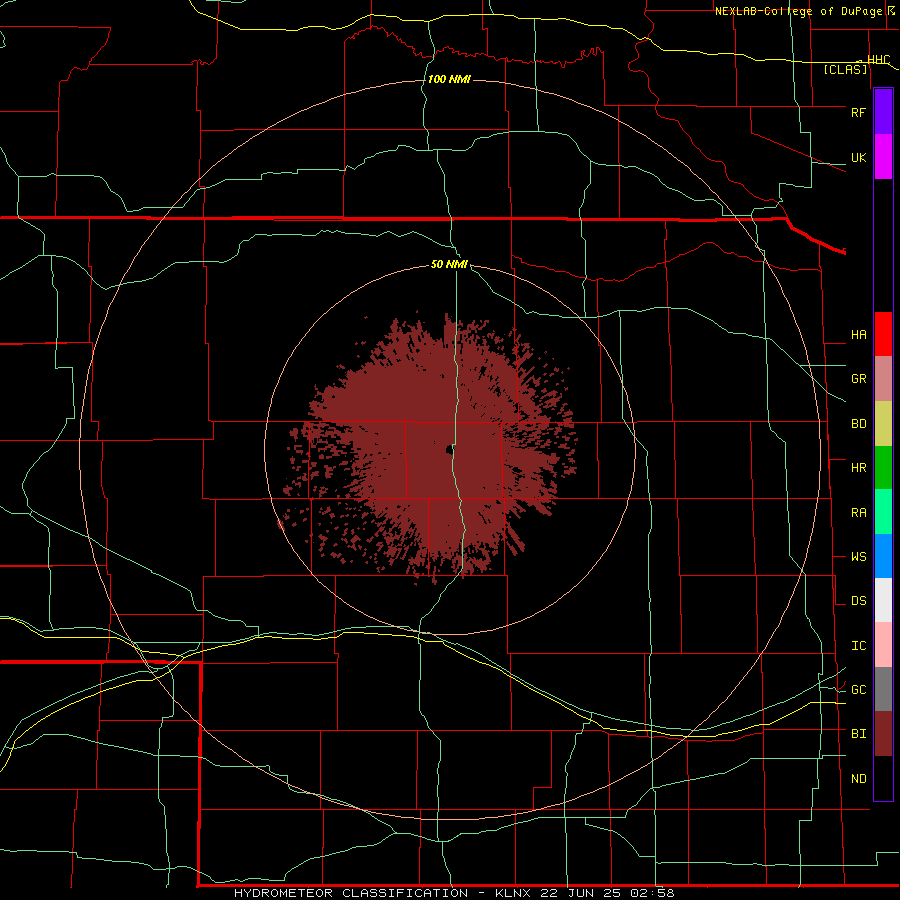
Task: Click the 100 NMI range ring label
Action: 449,79
